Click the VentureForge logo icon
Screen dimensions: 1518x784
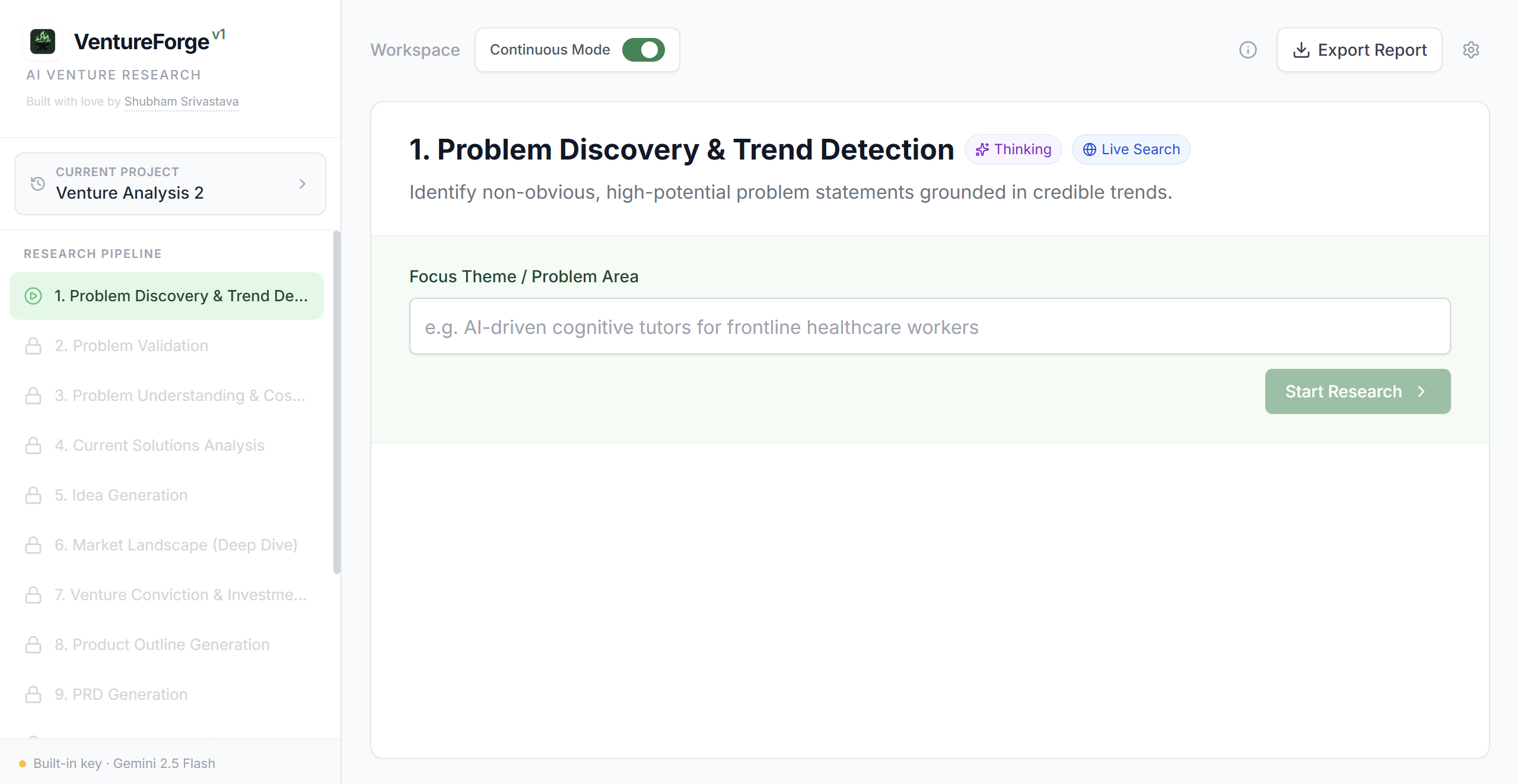tap(43, 42)
